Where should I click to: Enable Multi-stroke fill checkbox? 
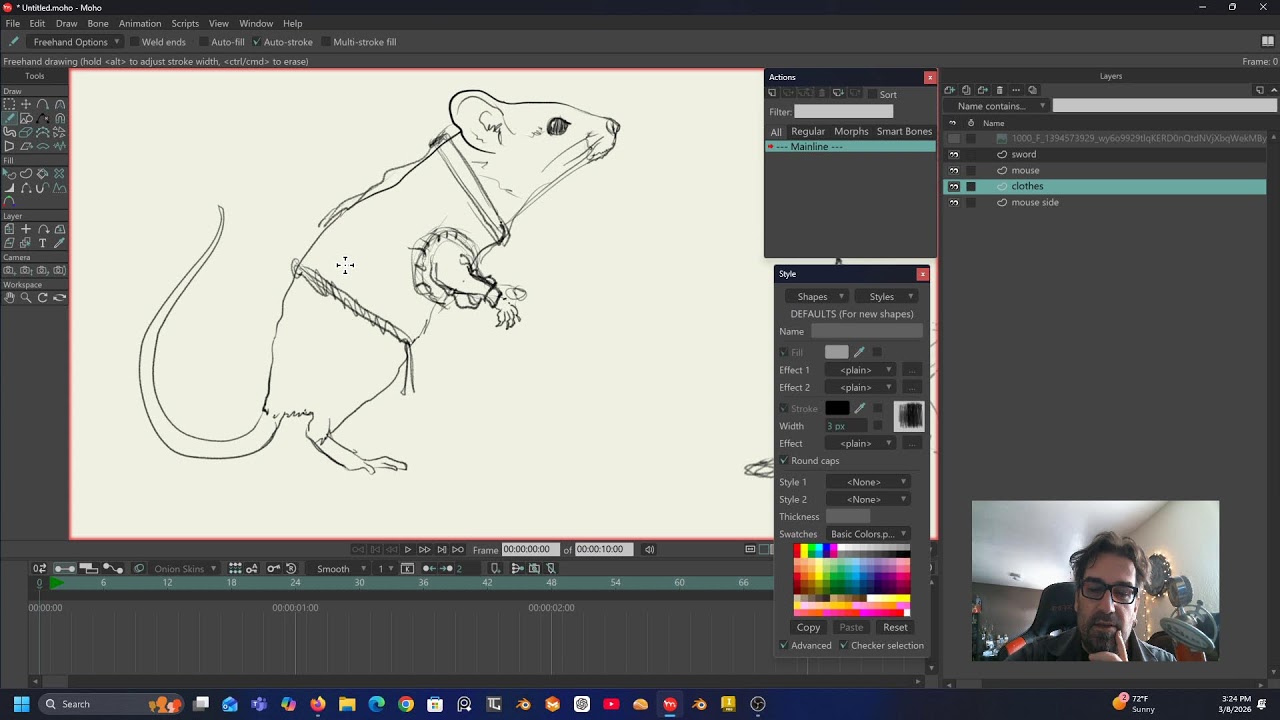pos(326,42)
